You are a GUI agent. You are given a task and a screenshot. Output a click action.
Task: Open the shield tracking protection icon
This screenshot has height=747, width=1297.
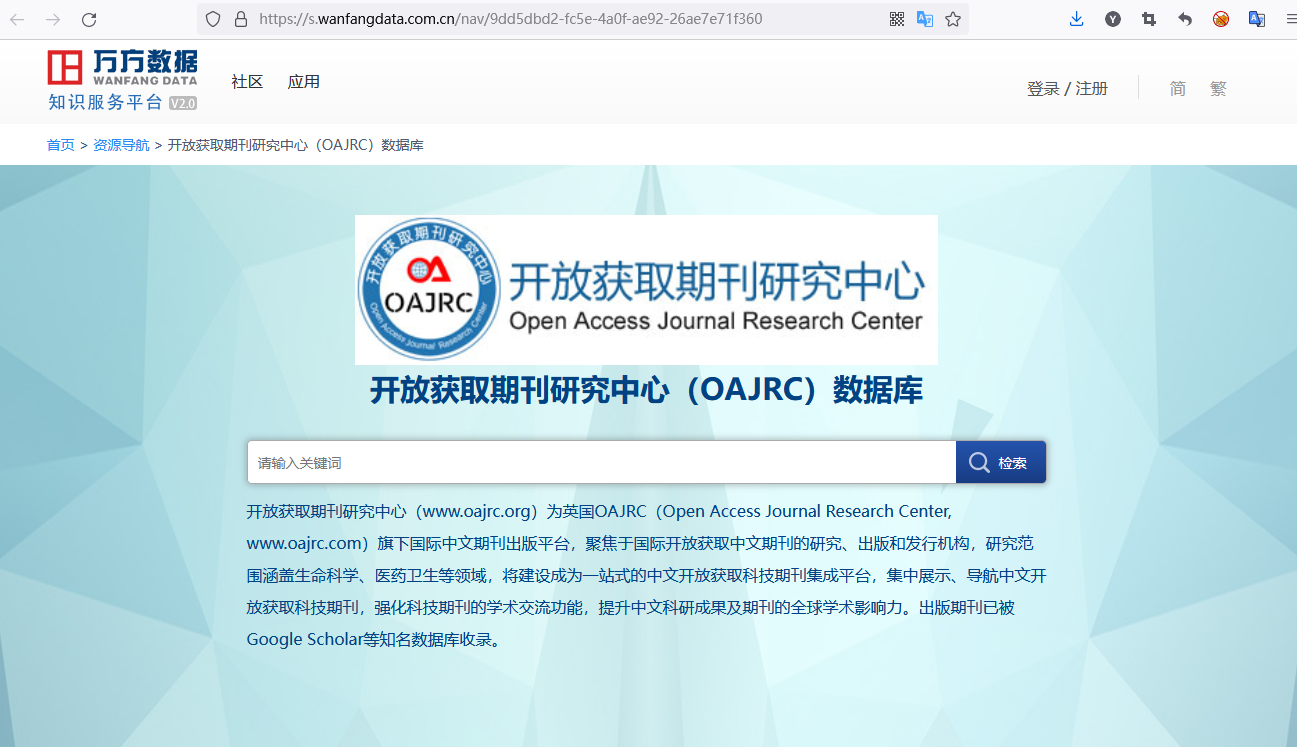click(213, 19)
